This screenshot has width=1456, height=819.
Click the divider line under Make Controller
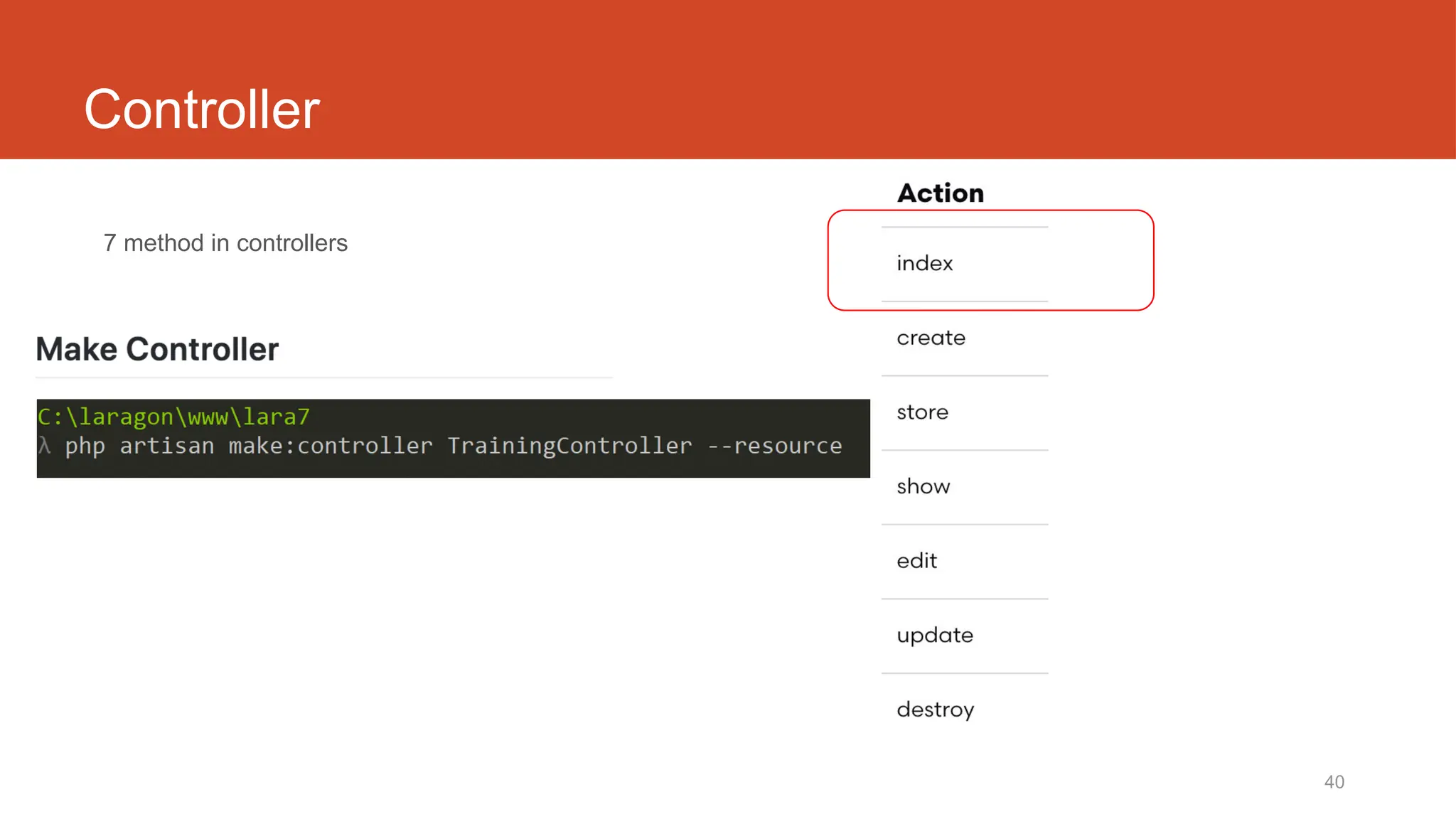point(324,378)
